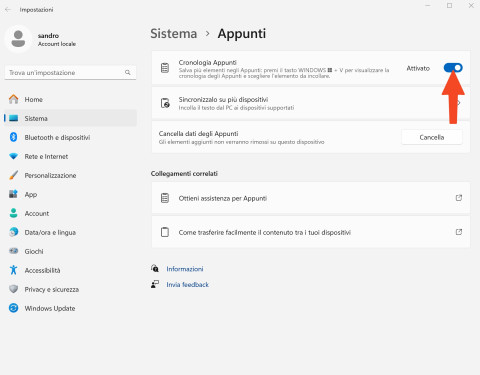This screenshot has height=375, width=480.
Task: Open the Informazioni link
Action: (x=185, y=269)
